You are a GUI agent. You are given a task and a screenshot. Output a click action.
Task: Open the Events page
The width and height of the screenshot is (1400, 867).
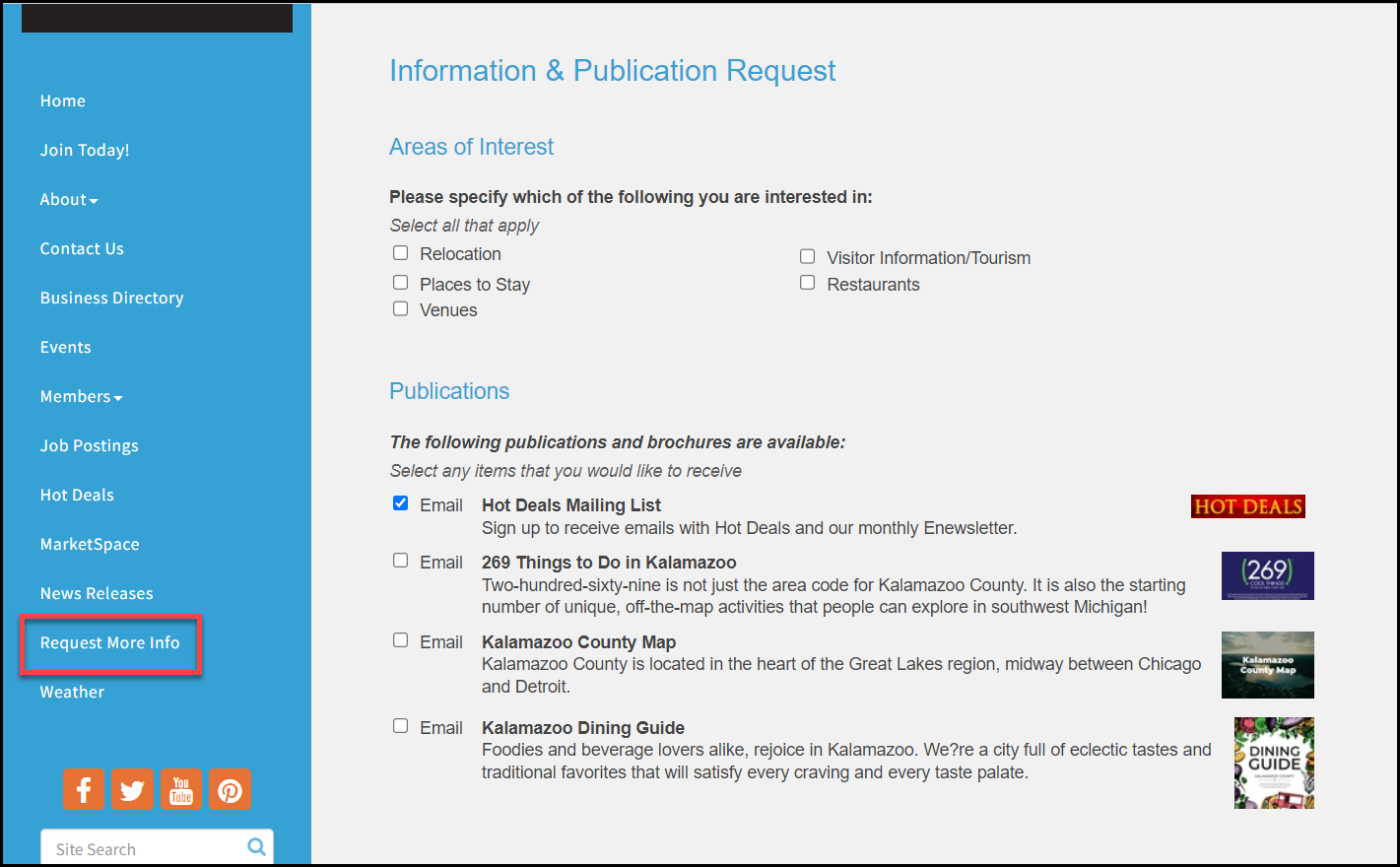tap(66, 347)
